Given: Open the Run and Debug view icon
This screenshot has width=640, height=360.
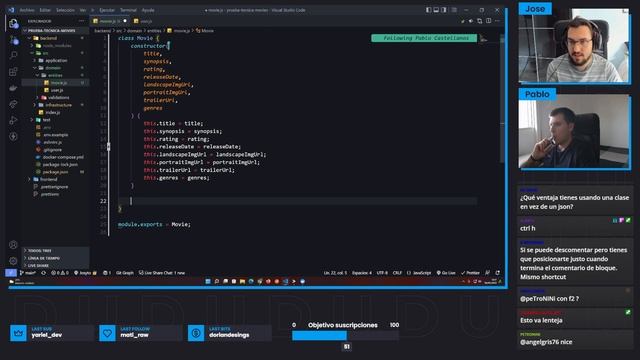Looking at the screenshot, I should pos(13,120).
